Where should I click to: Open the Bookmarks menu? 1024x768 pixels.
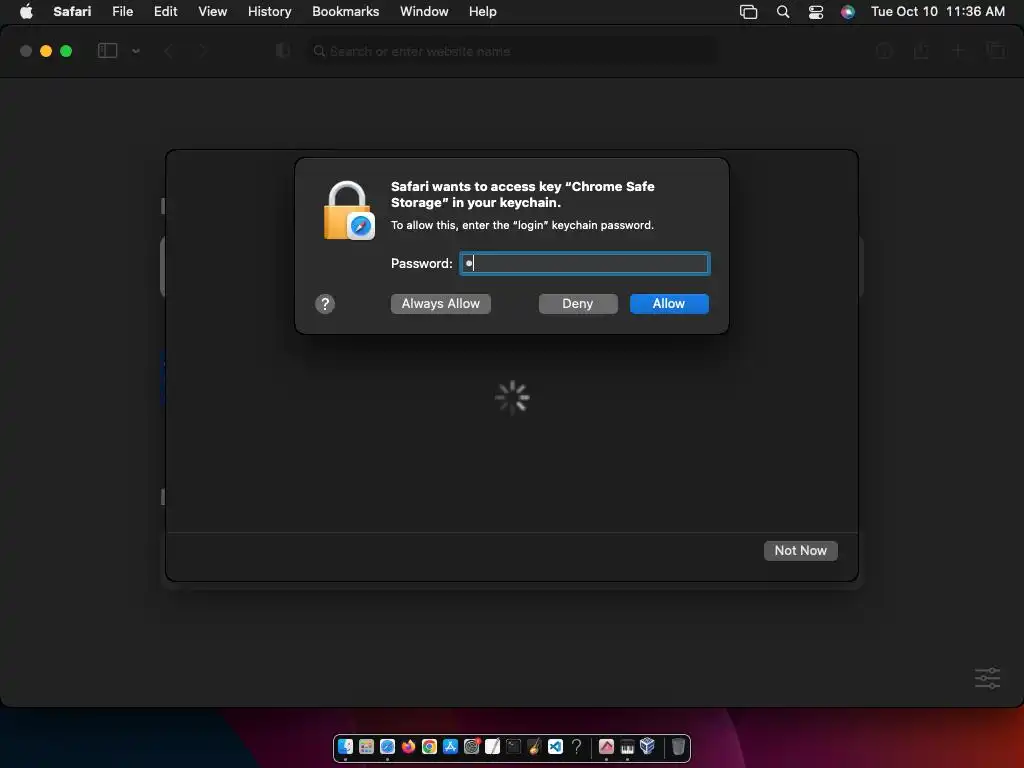point(345,11)
